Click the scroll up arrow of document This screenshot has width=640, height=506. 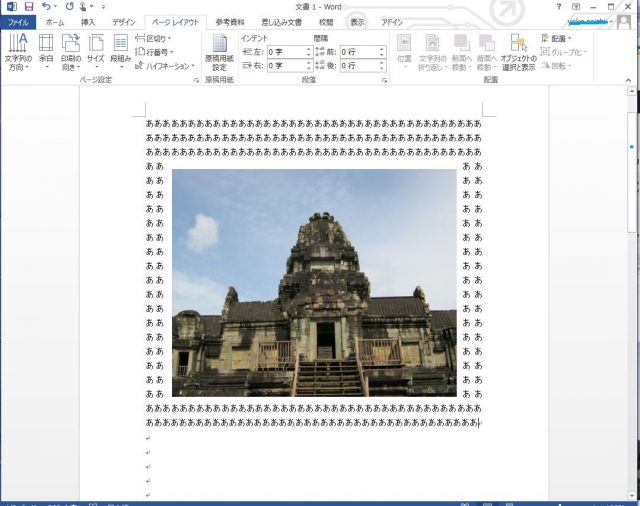[631, 91]
